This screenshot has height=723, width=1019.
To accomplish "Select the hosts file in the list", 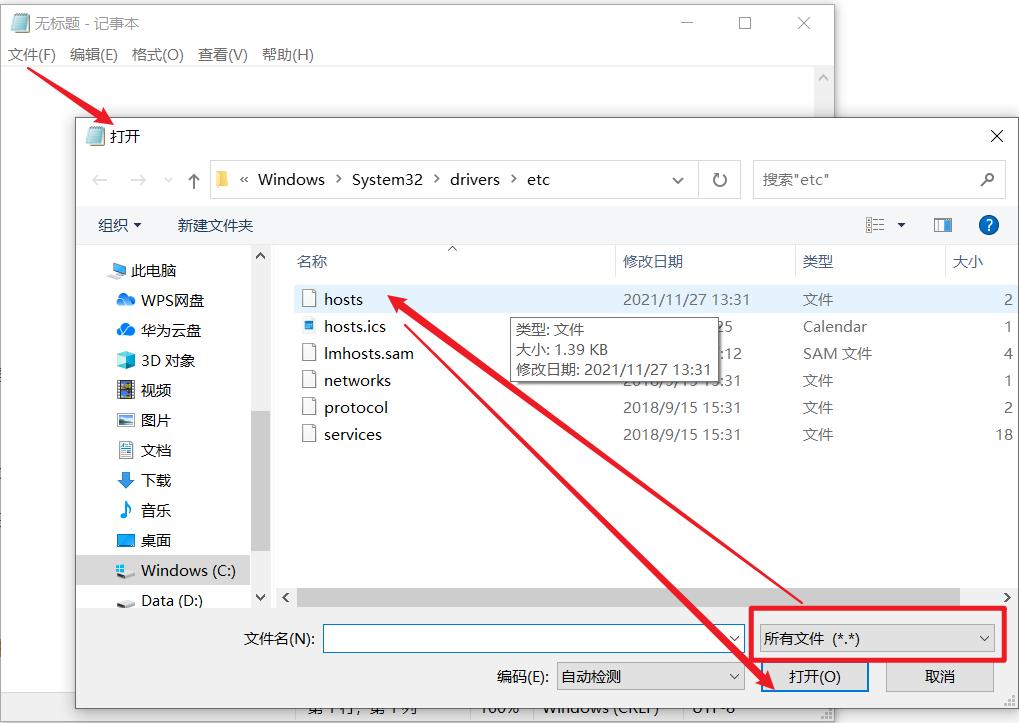I will point(344,298).
